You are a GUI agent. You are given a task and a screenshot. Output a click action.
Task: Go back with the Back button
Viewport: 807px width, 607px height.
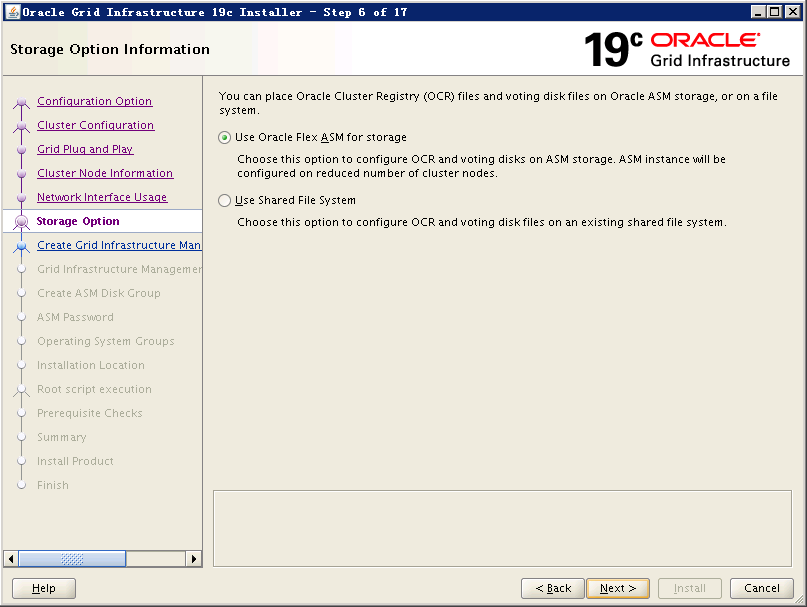click(x=553, y=588)
